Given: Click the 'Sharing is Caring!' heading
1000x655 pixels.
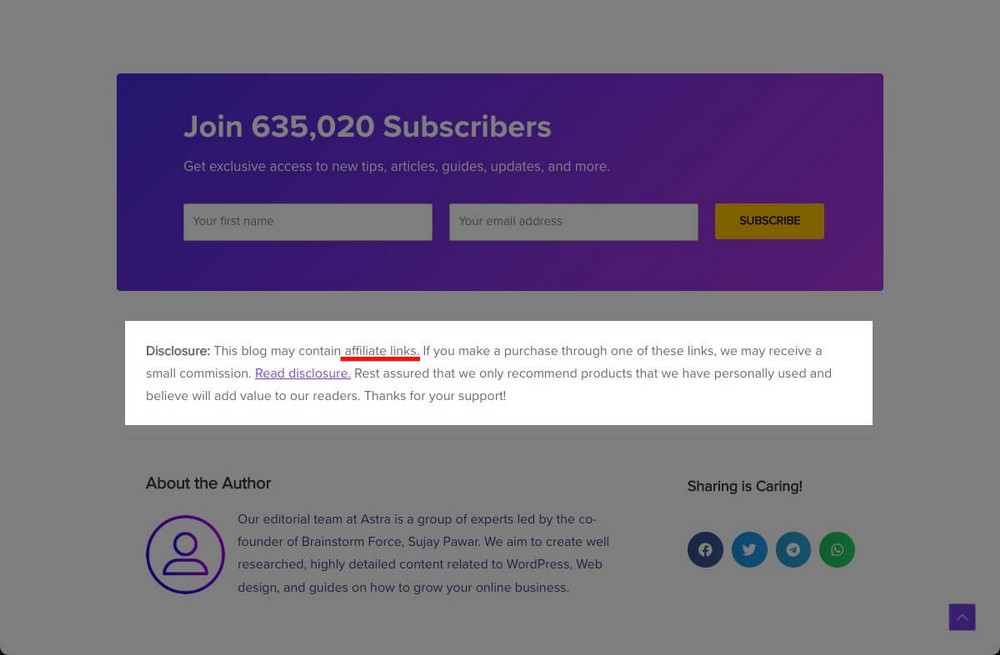Looking at the screenshot, I should click(744, 486).
